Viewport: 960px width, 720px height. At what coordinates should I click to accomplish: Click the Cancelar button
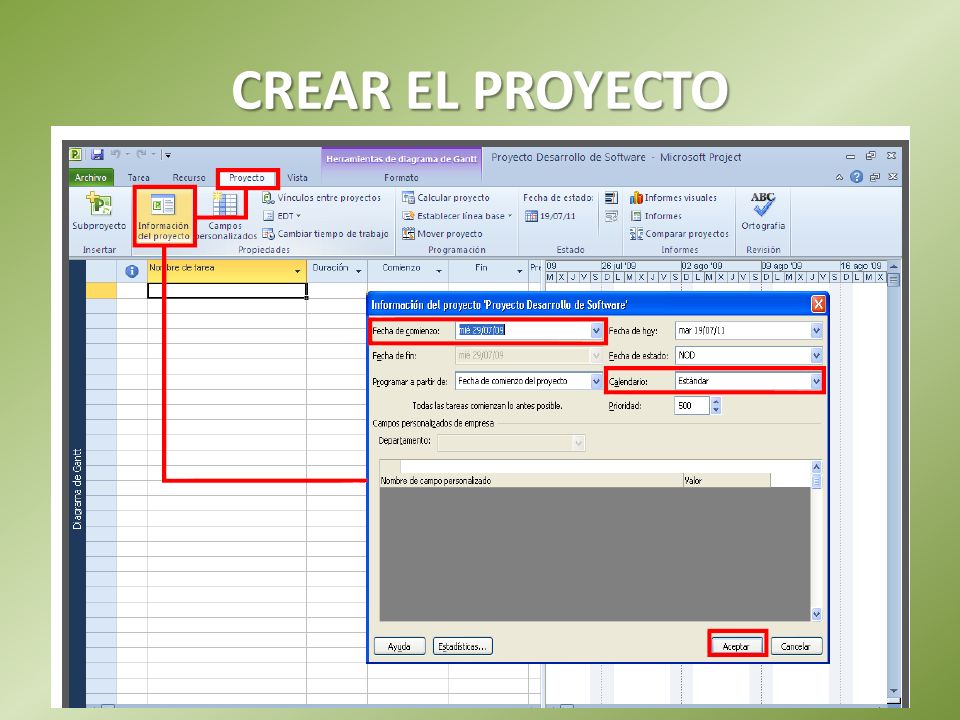coord(795,646)
